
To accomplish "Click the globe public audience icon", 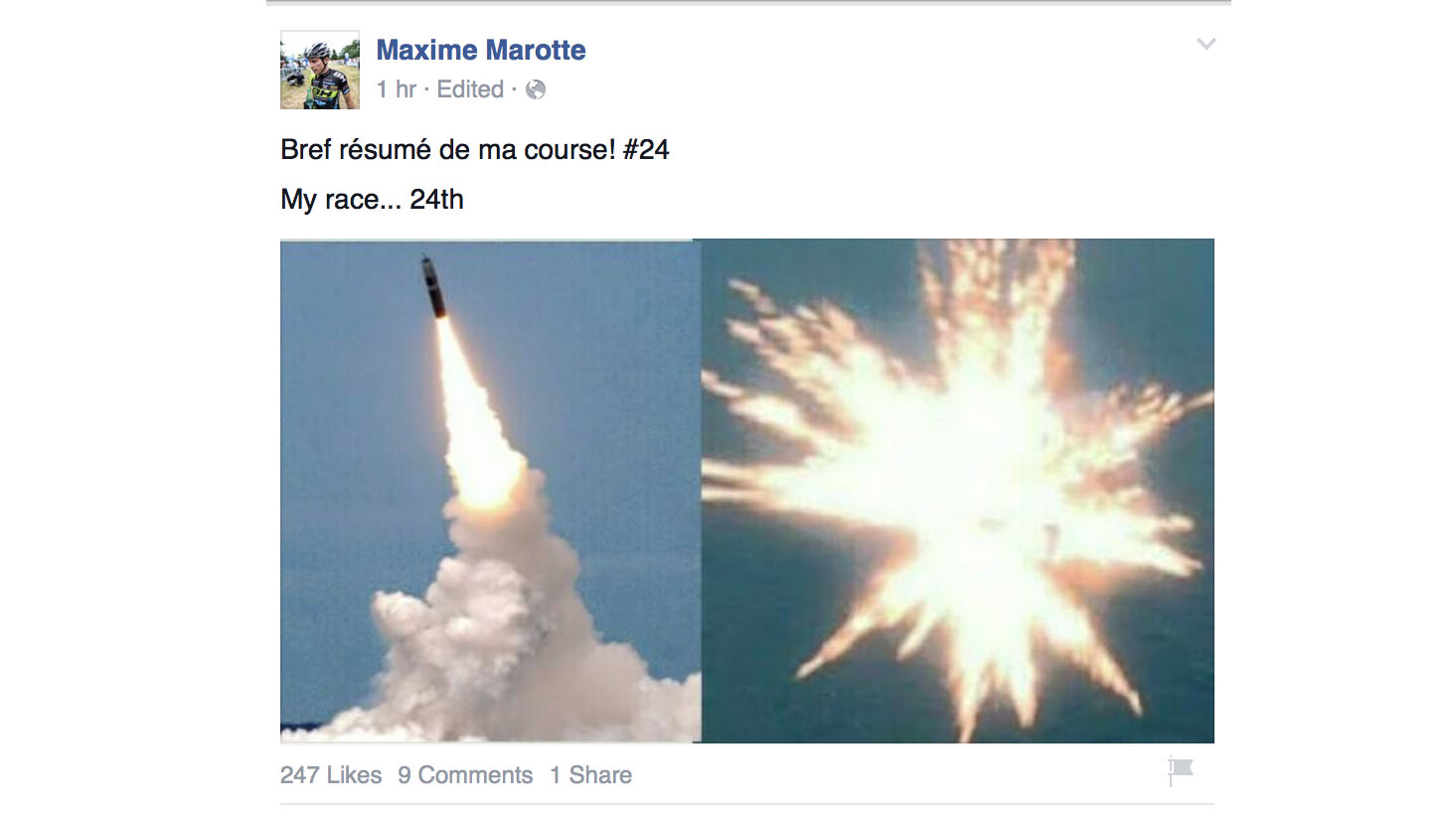I will coord(536,89).
